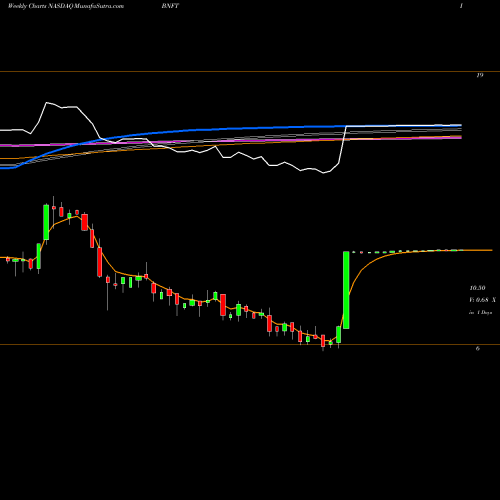Click the tallest green candlestick on the right
500x500 pixels.
pyautogui.click(x=346, y=290)
